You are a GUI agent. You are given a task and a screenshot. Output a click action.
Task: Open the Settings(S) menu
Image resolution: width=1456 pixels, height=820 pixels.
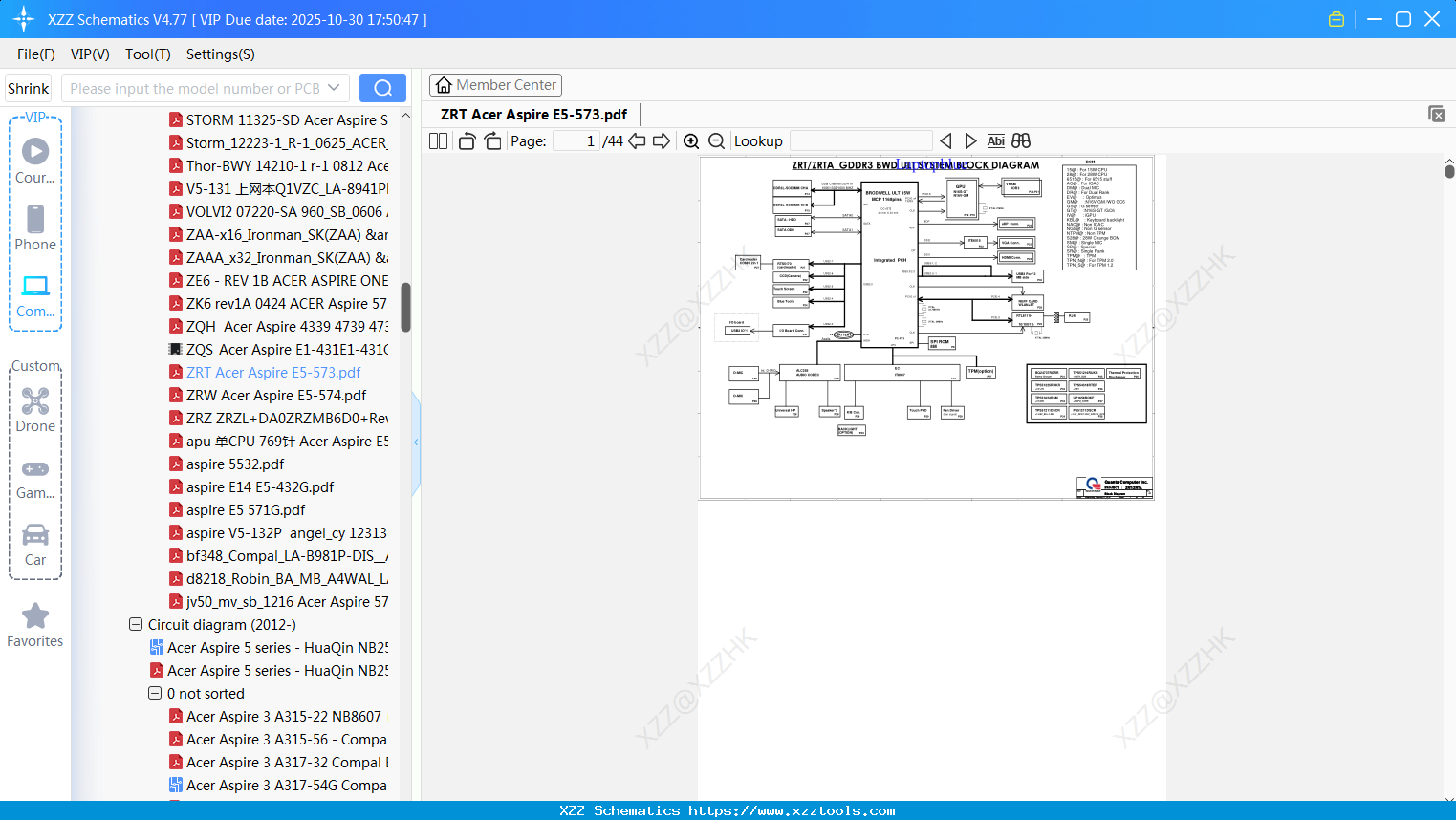[221, 54]
